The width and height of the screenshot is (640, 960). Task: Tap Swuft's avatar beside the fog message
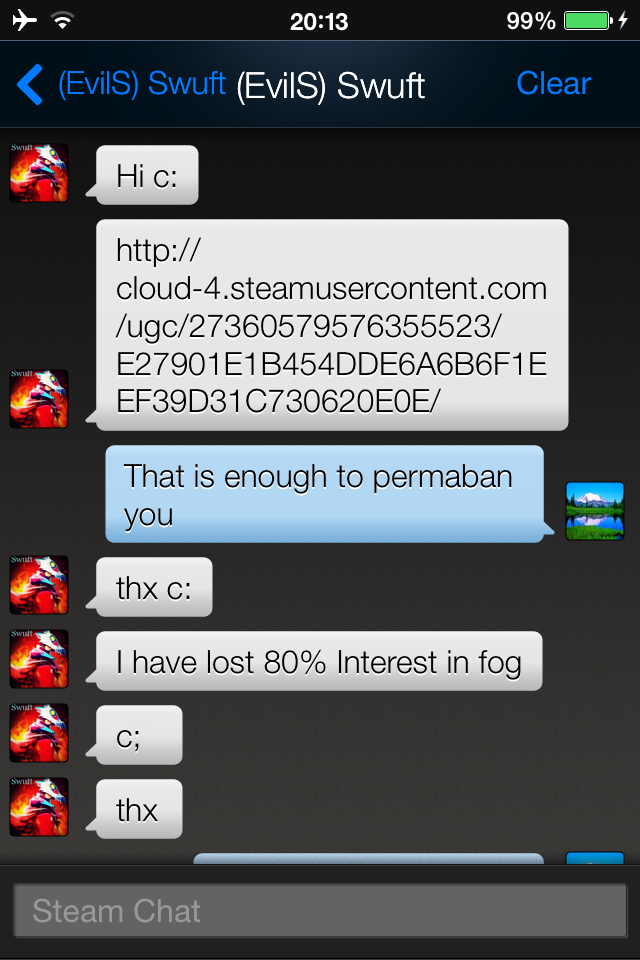(39, 659)
